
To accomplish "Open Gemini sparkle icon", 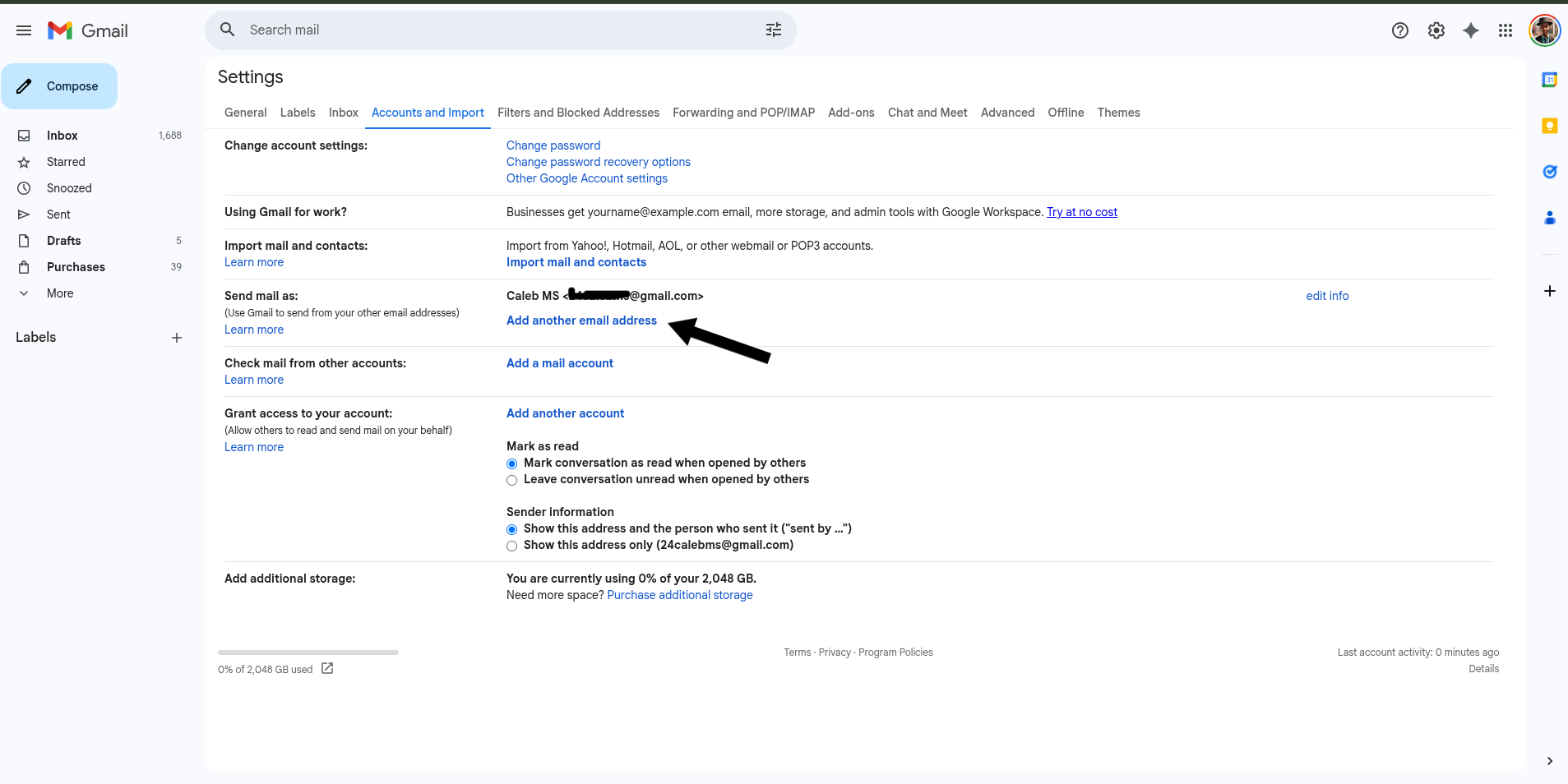I will click(x=1471, y=30).
